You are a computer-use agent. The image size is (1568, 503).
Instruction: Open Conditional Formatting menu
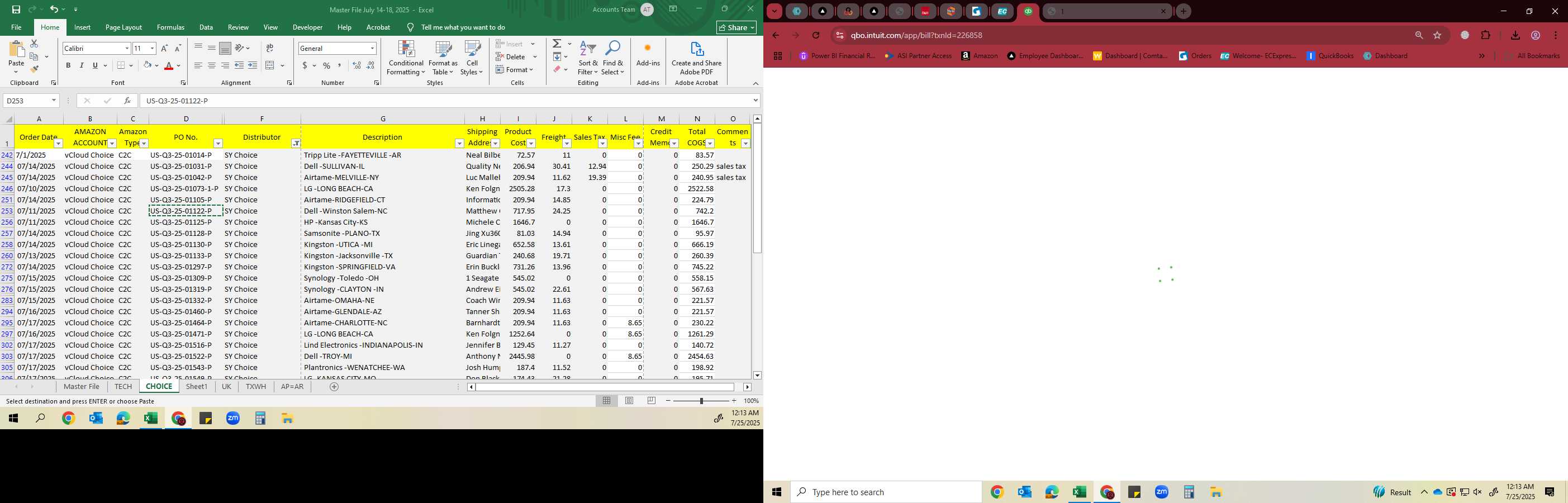(406, 59)
